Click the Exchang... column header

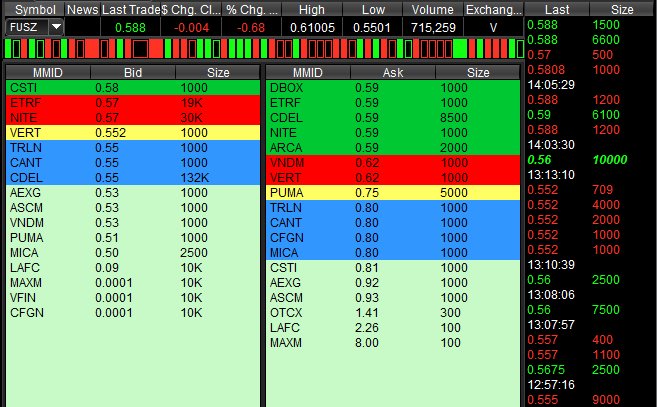click(494, 9)
